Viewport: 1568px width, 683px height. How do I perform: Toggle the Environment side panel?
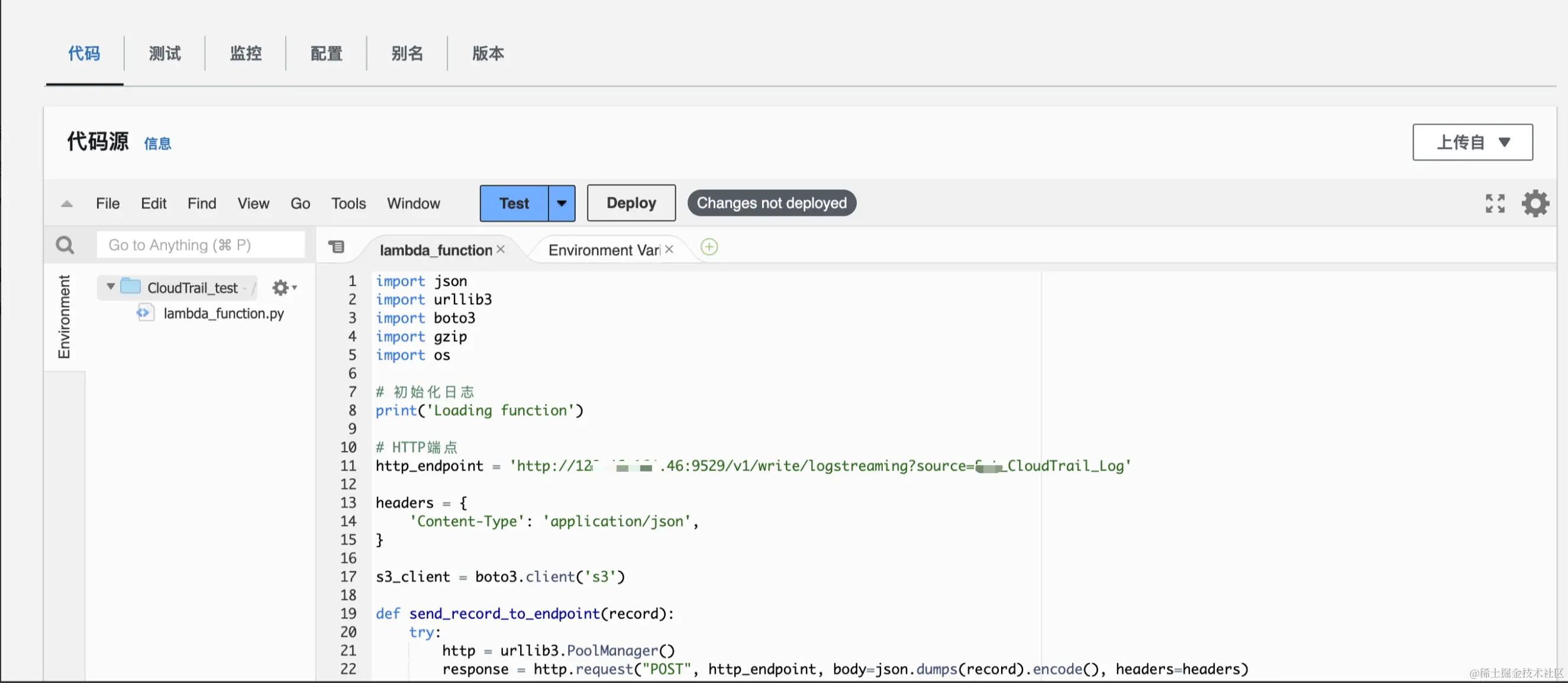coord(64,317)
